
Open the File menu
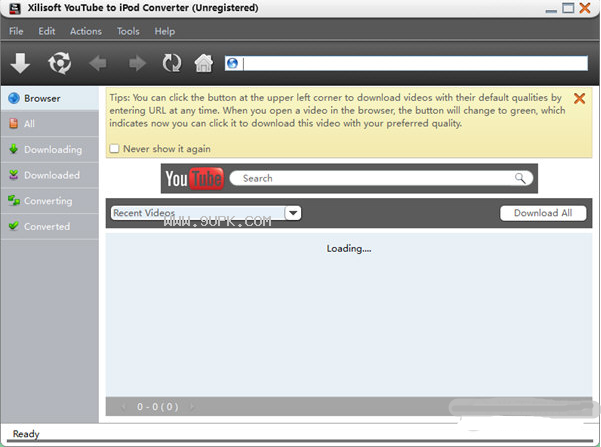(16, 31)
